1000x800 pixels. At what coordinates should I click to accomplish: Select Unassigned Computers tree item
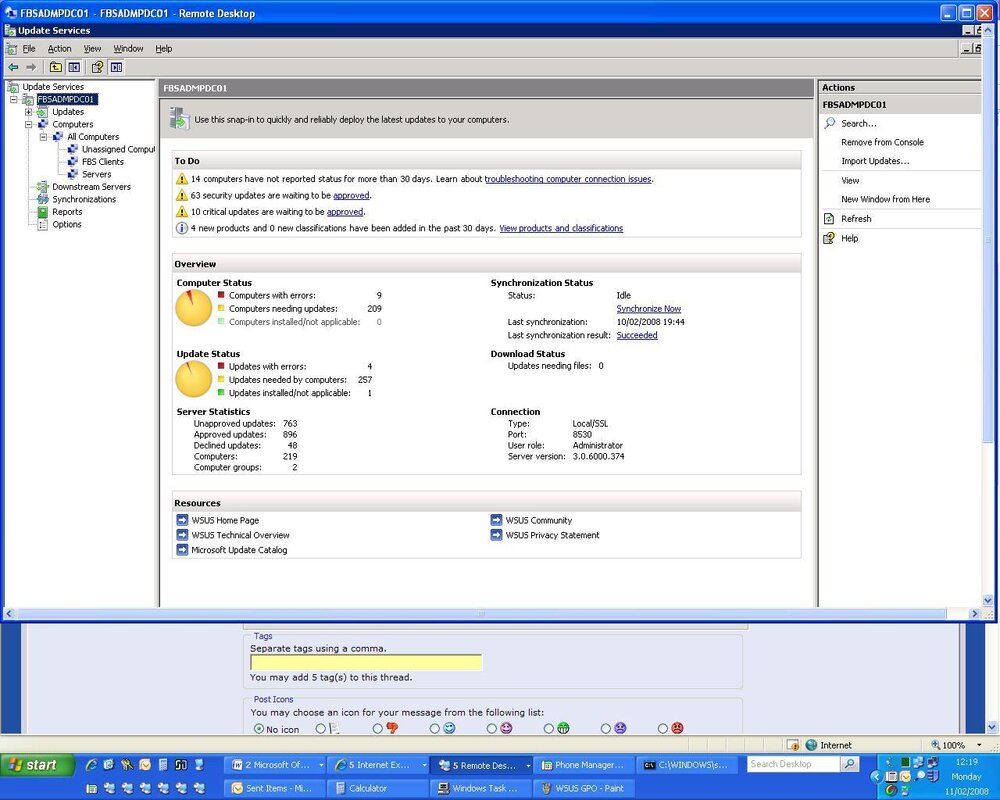(118, 149)
